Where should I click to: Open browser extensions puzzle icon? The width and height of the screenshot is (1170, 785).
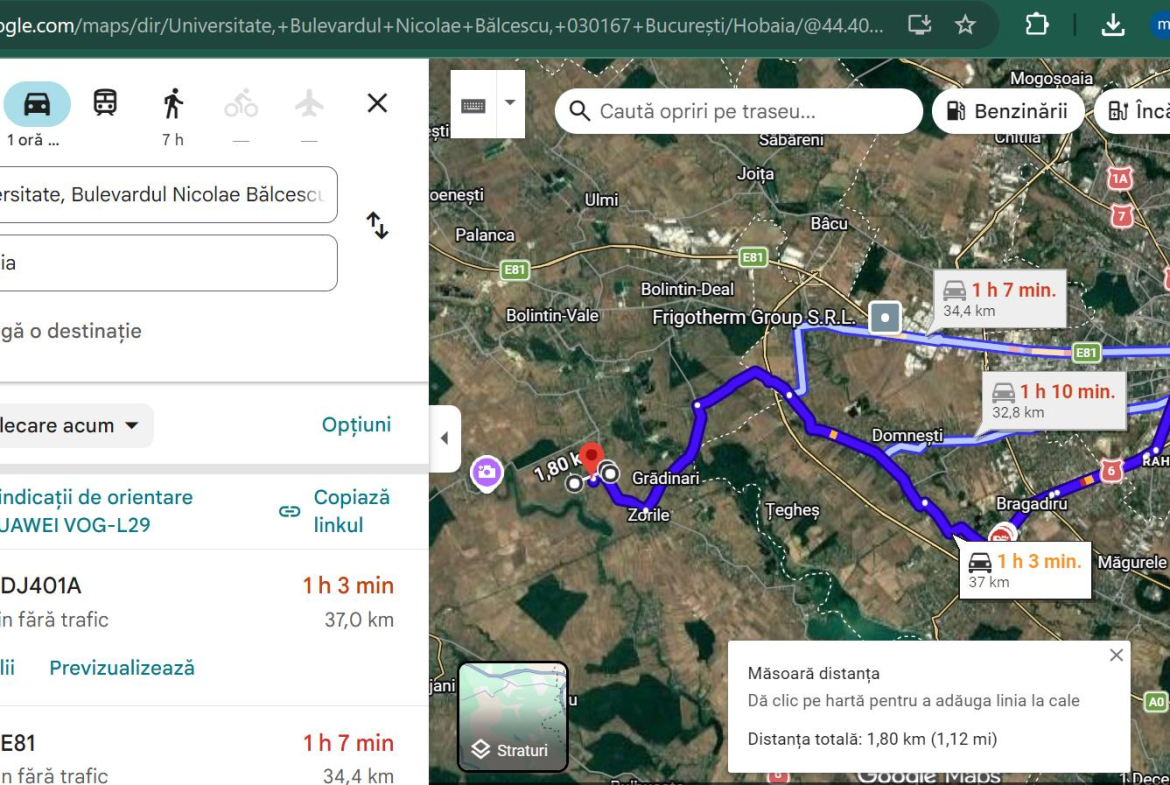tap(1036, 25)
